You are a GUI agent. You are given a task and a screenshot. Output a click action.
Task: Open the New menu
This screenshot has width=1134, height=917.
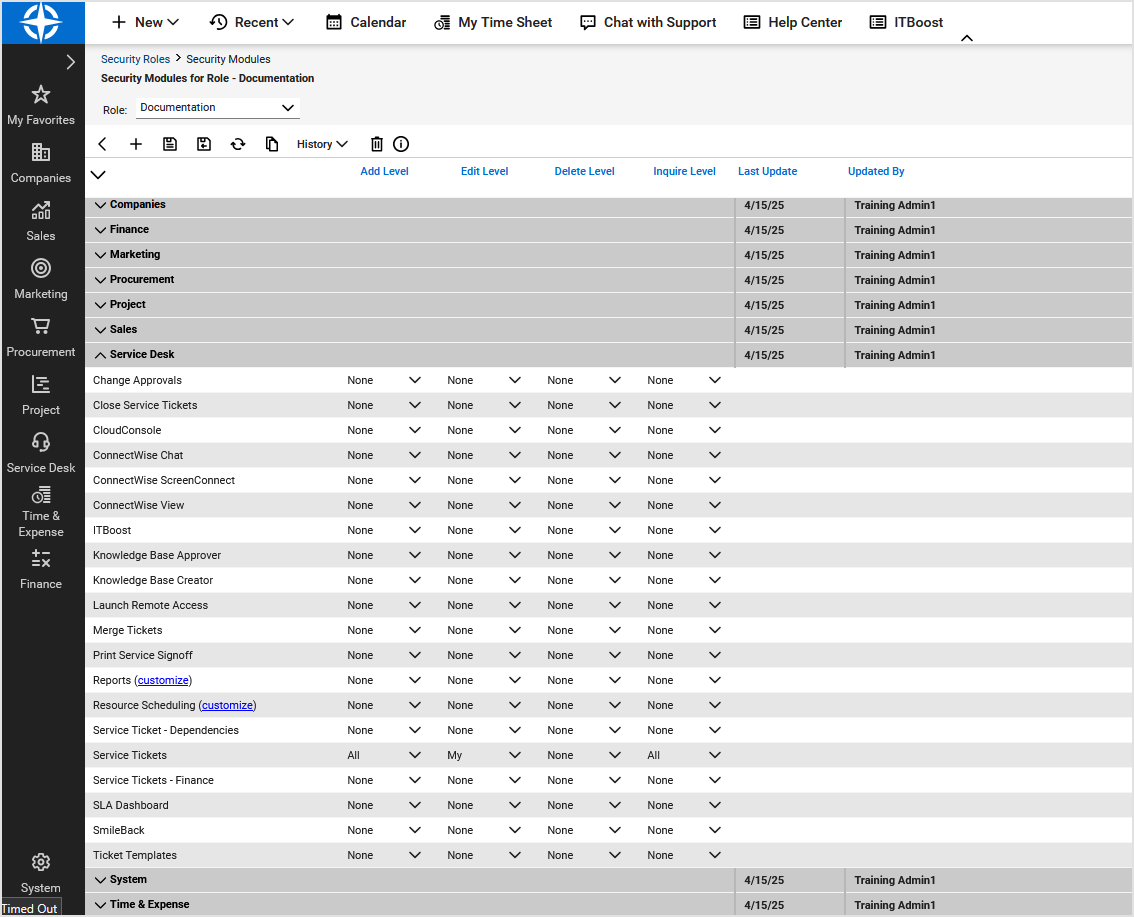pyautogui.click(x=144, y=21)
